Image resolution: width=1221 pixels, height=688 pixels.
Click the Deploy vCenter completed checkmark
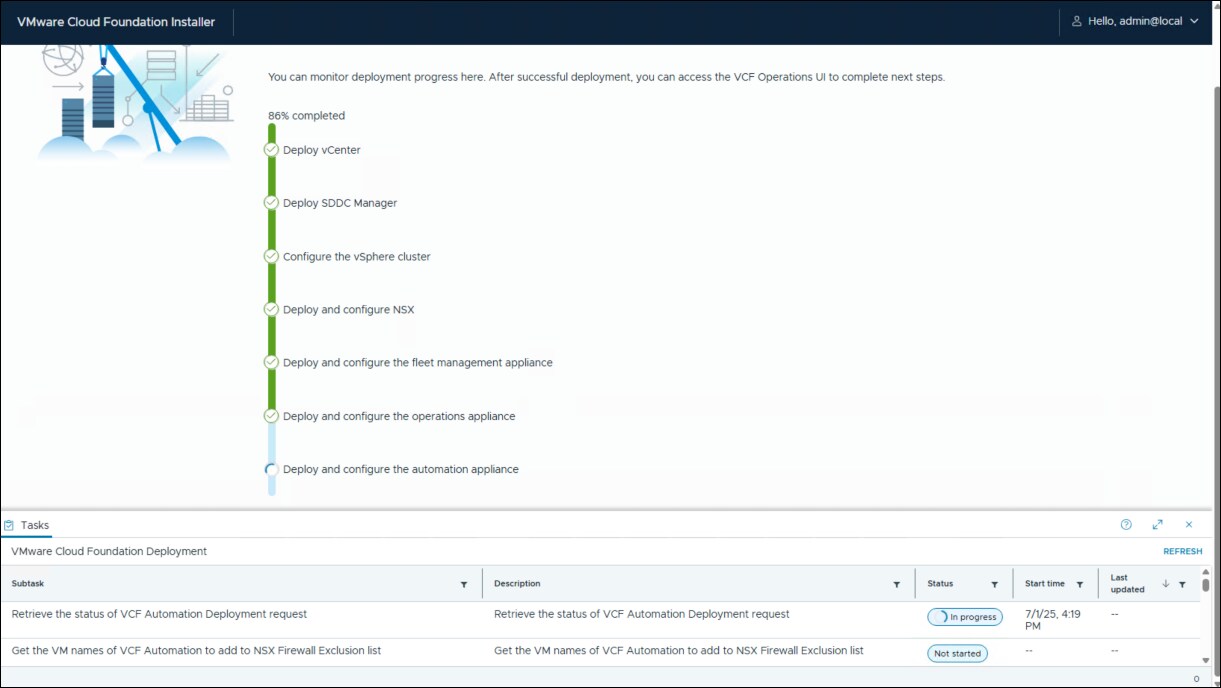tap(271, 150)
